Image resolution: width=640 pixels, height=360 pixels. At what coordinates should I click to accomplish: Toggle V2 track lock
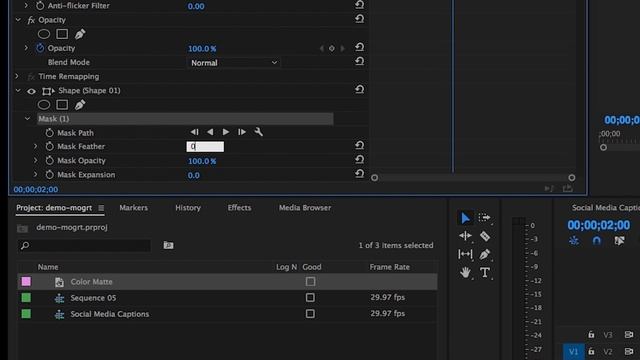[x=591, y=351]
